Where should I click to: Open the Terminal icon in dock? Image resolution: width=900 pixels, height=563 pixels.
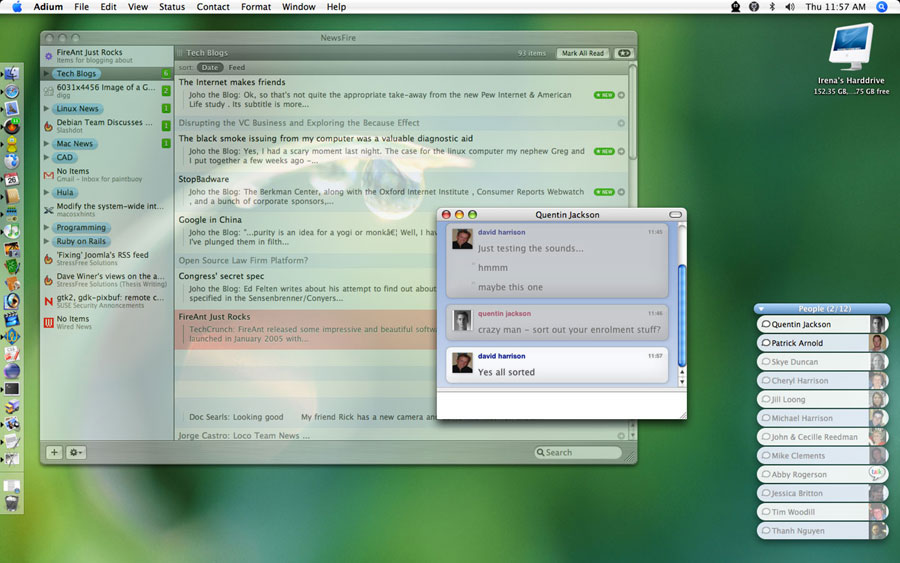point(11,389)
